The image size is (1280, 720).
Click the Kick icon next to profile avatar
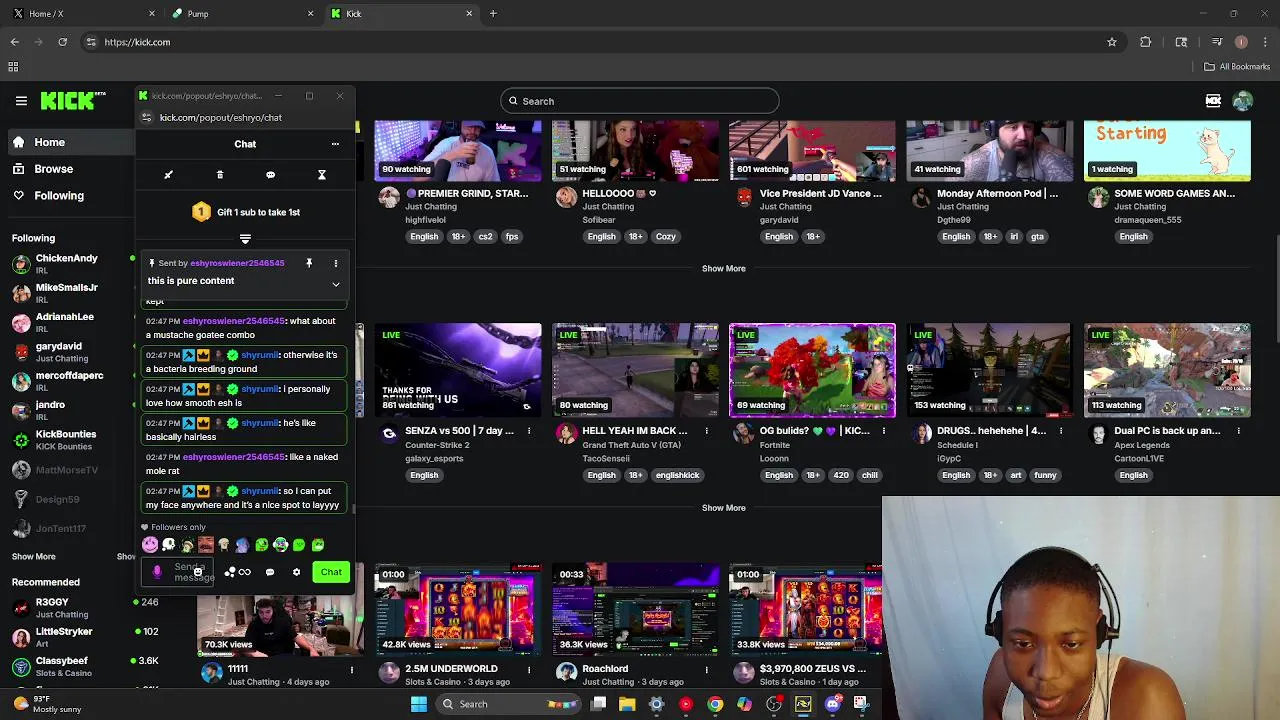coord(1213,101)
